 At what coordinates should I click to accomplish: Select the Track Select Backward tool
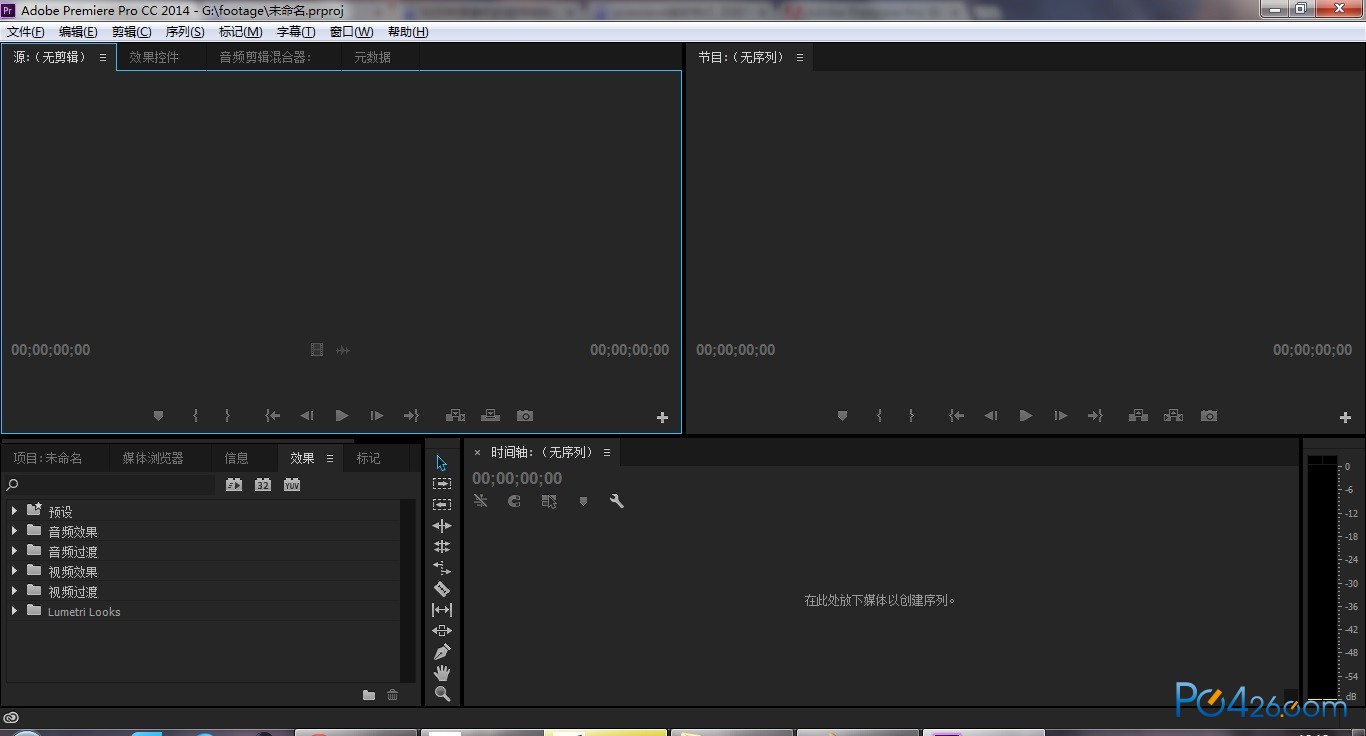442,505
